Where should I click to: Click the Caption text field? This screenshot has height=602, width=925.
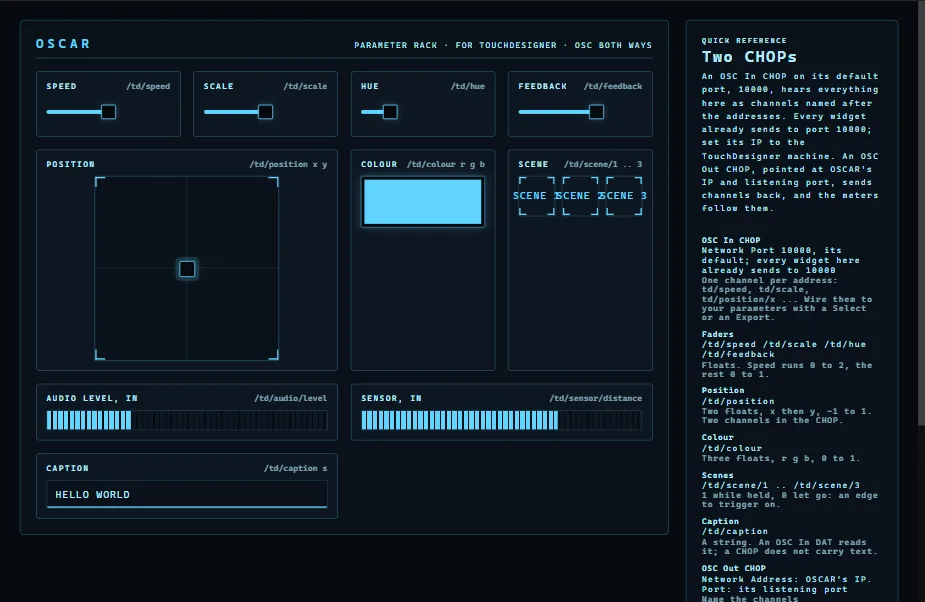[x=187, y=495]
